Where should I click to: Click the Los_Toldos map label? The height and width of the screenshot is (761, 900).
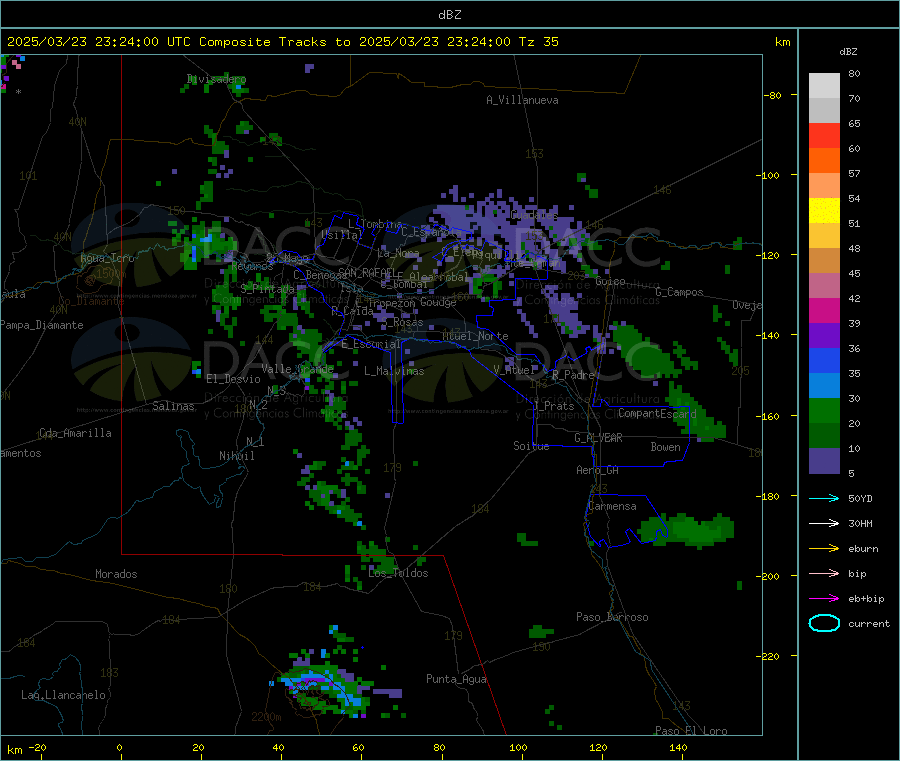point(398,573)
